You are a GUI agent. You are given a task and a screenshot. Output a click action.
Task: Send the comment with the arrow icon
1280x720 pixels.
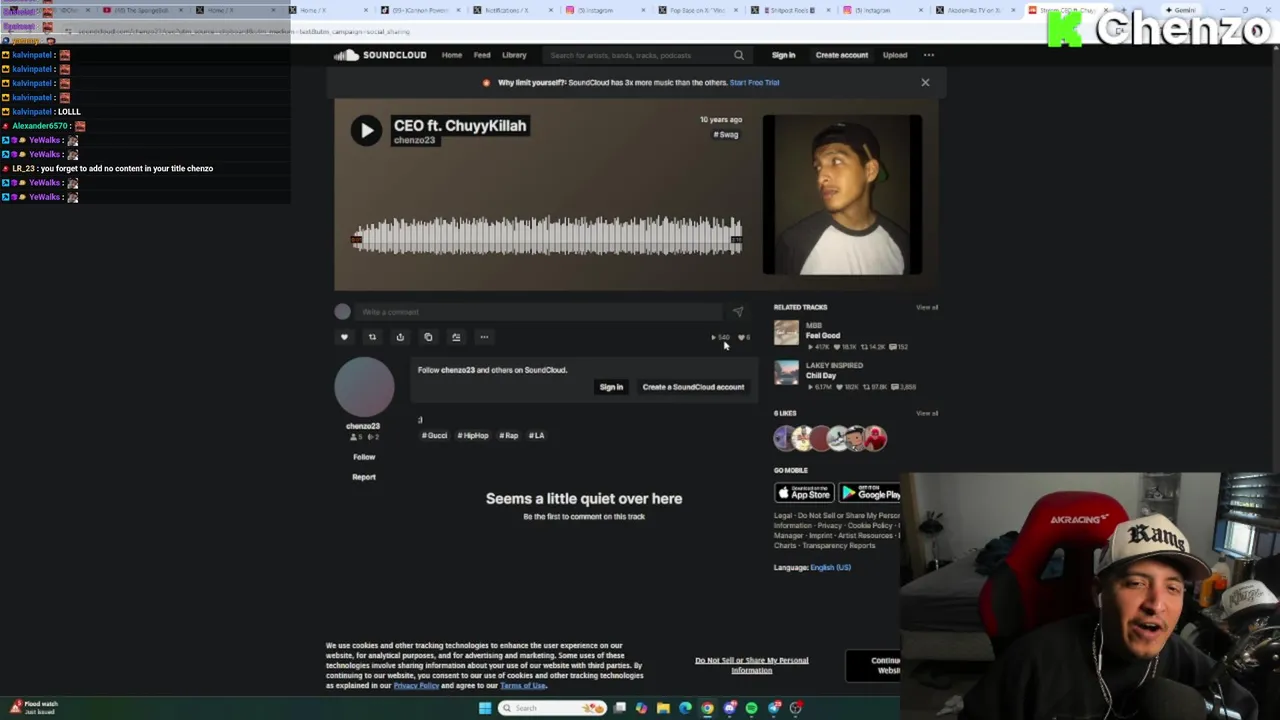click(738, 312)
